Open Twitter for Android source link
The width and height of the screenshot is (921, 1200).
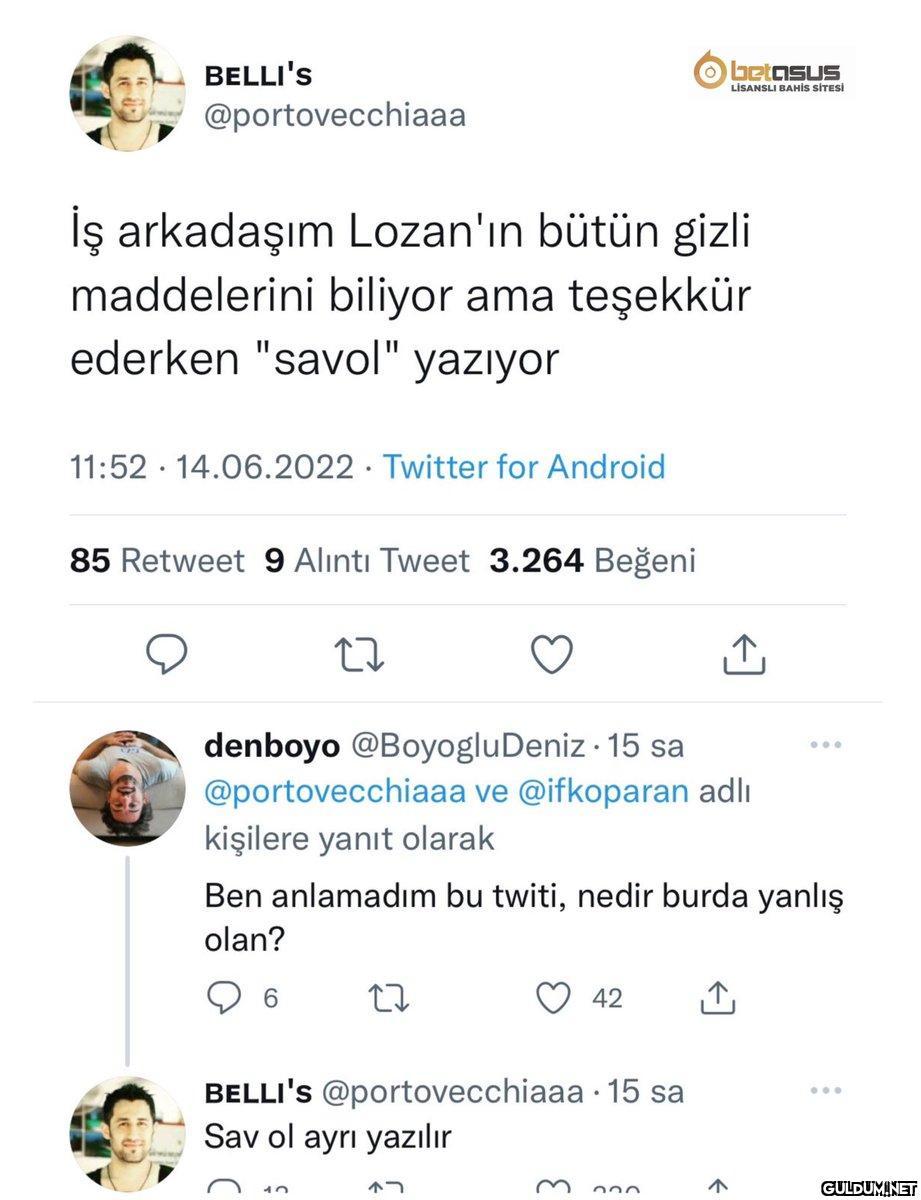[524, 467]
